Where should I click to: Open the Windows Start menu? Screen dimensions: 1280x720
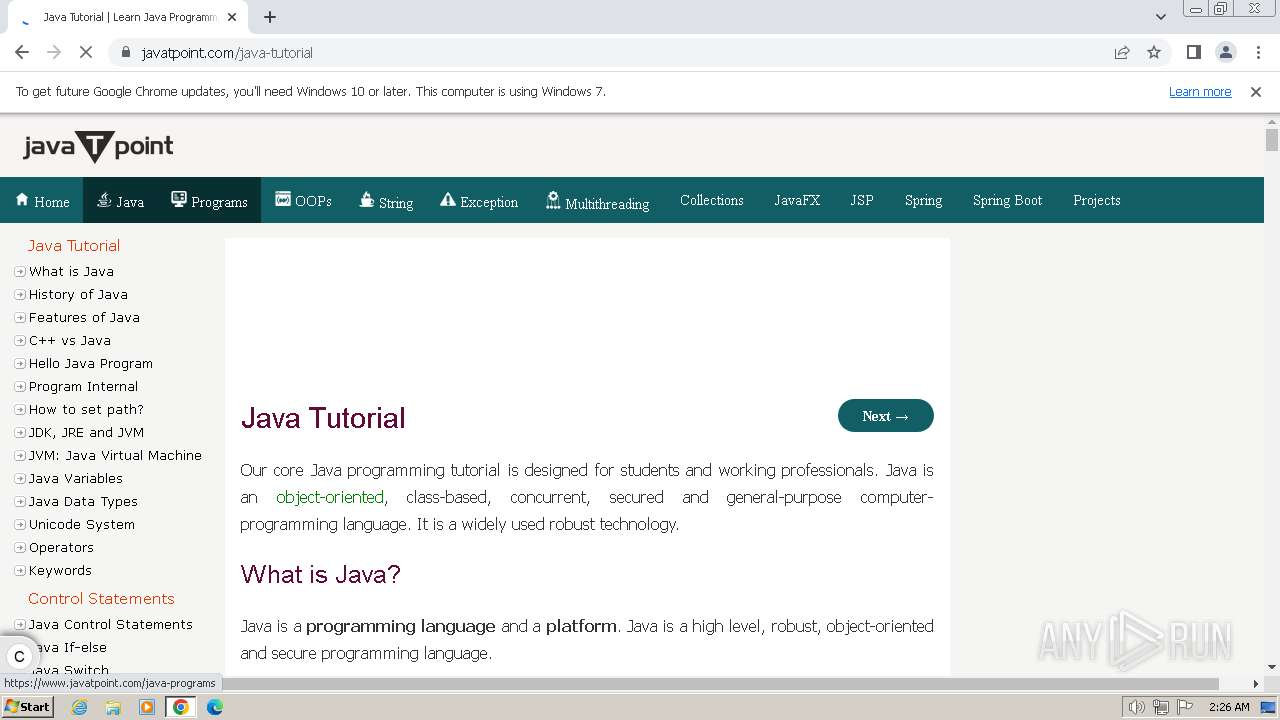click(27, 707)
